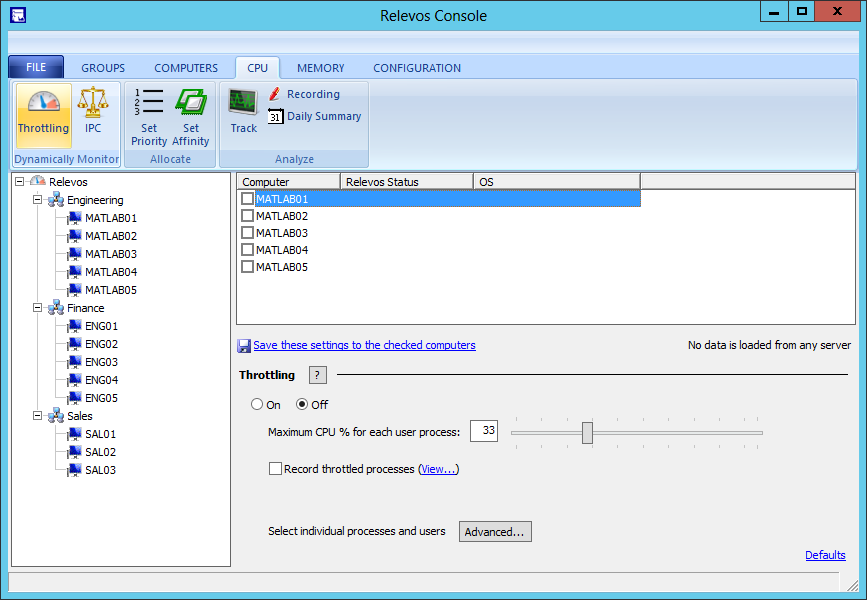Check the MATLAB04 checkbox in list

(248, 250)
